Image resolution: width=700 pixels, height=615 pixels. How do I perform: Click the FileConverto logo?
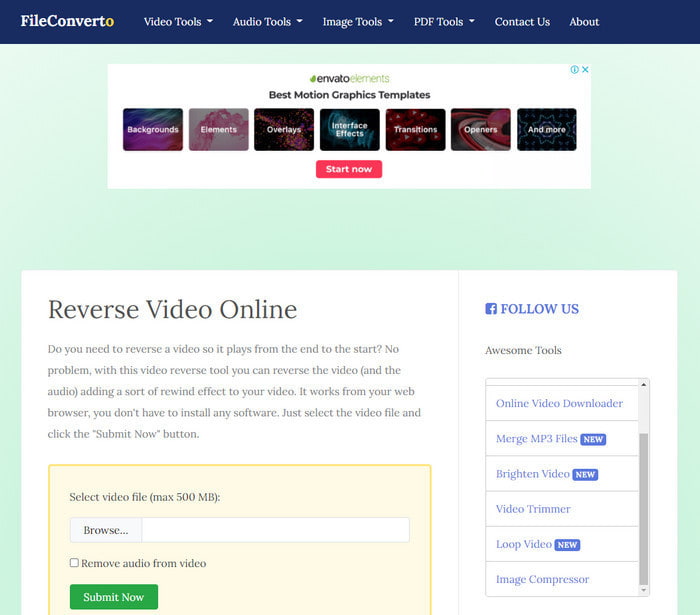point(67,21)
